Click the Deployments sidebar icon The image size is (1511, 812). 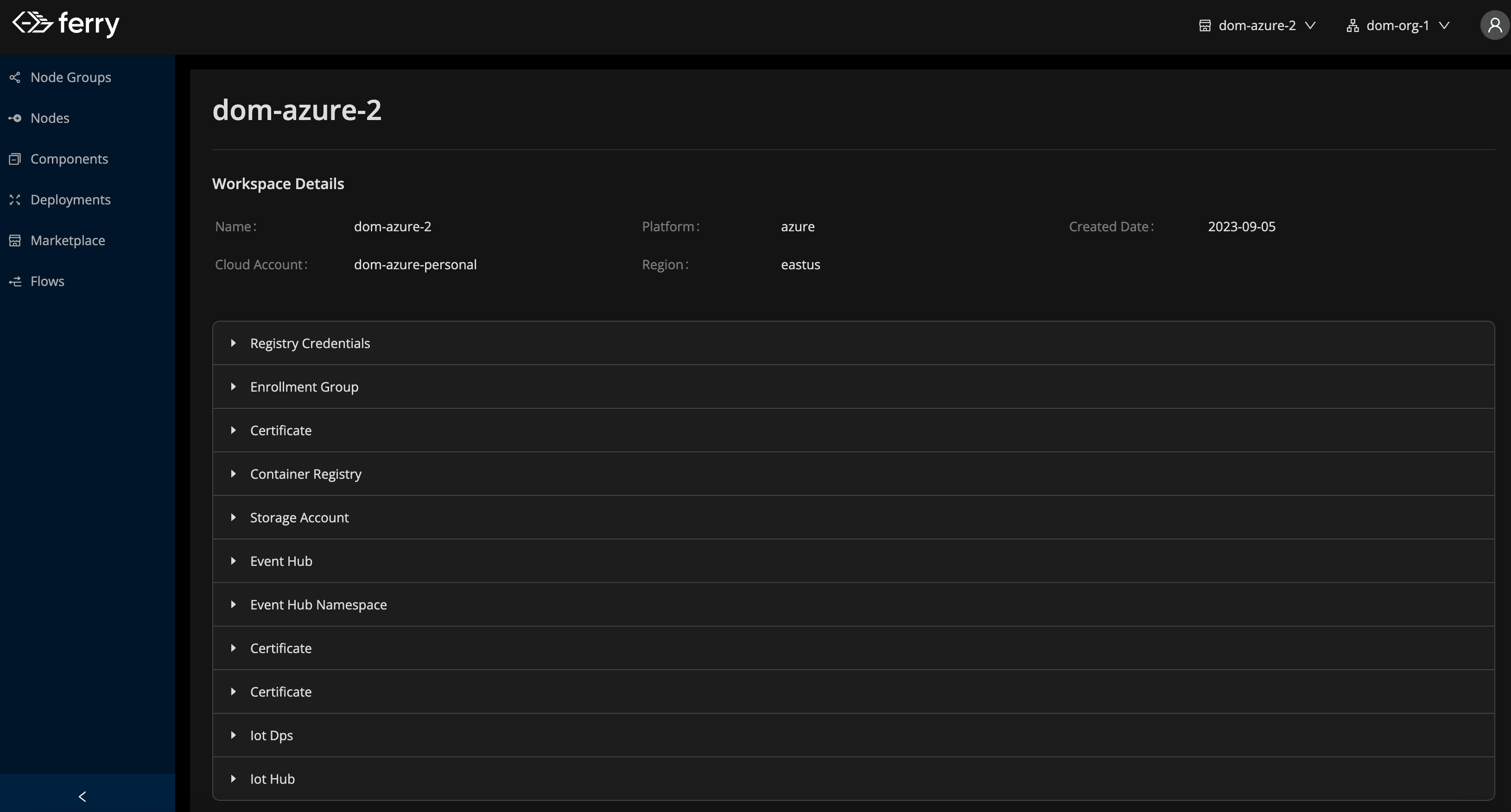pos(15,199)
